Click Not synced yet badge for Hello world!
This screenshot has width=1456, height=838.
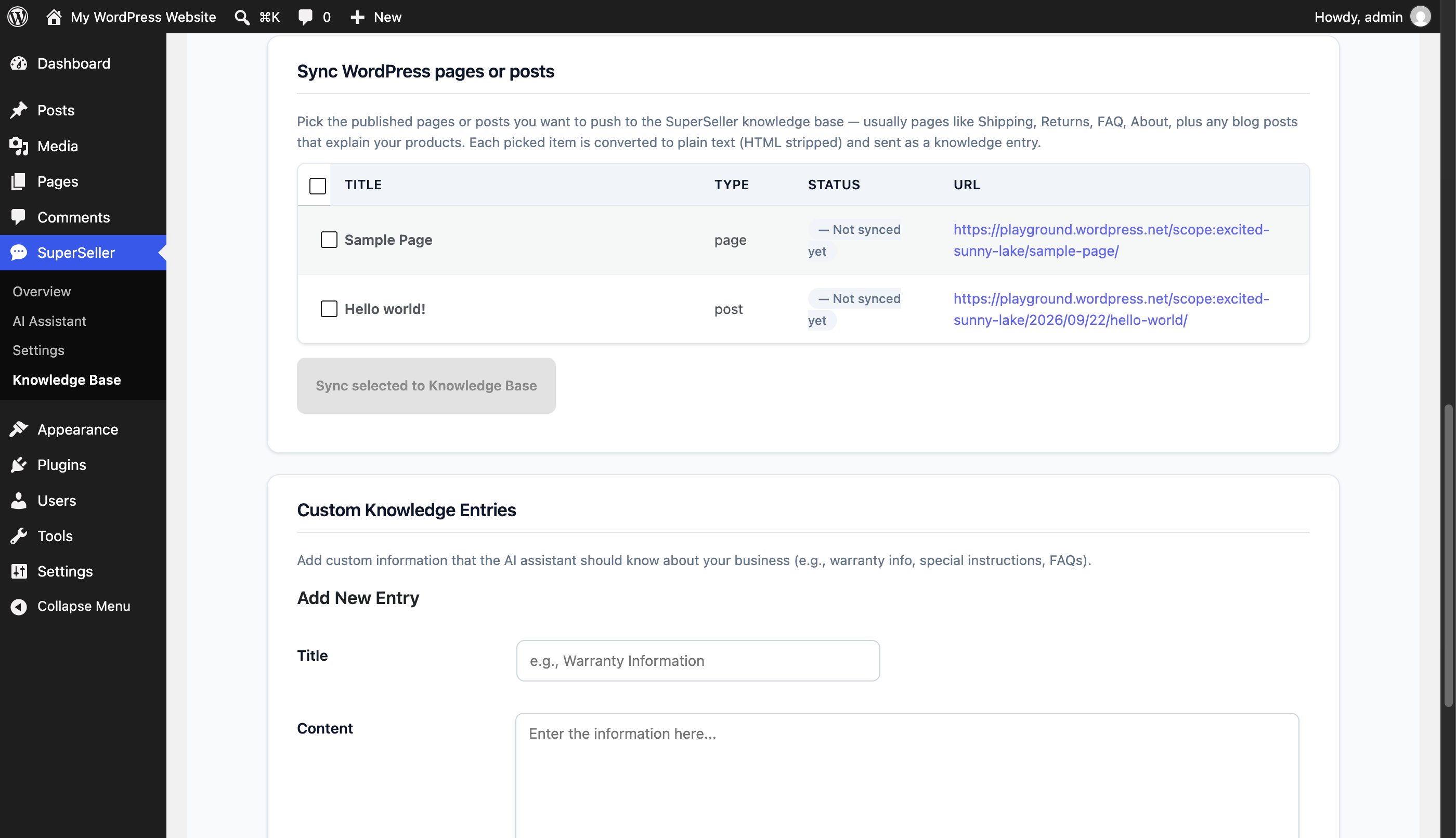[854, 309]
